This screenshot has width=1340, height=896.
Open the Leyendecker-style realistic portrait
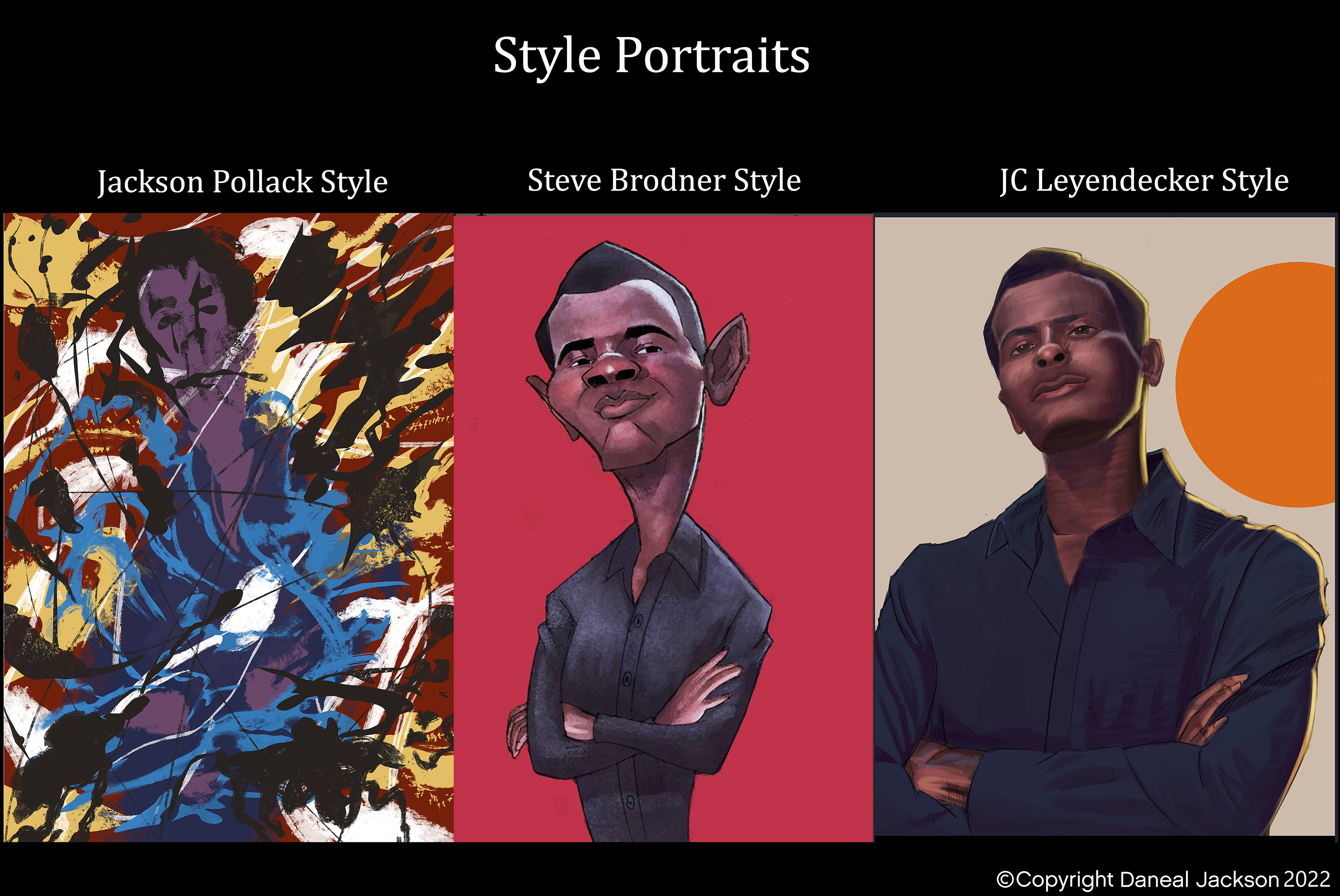click(x=1105, y=525)
